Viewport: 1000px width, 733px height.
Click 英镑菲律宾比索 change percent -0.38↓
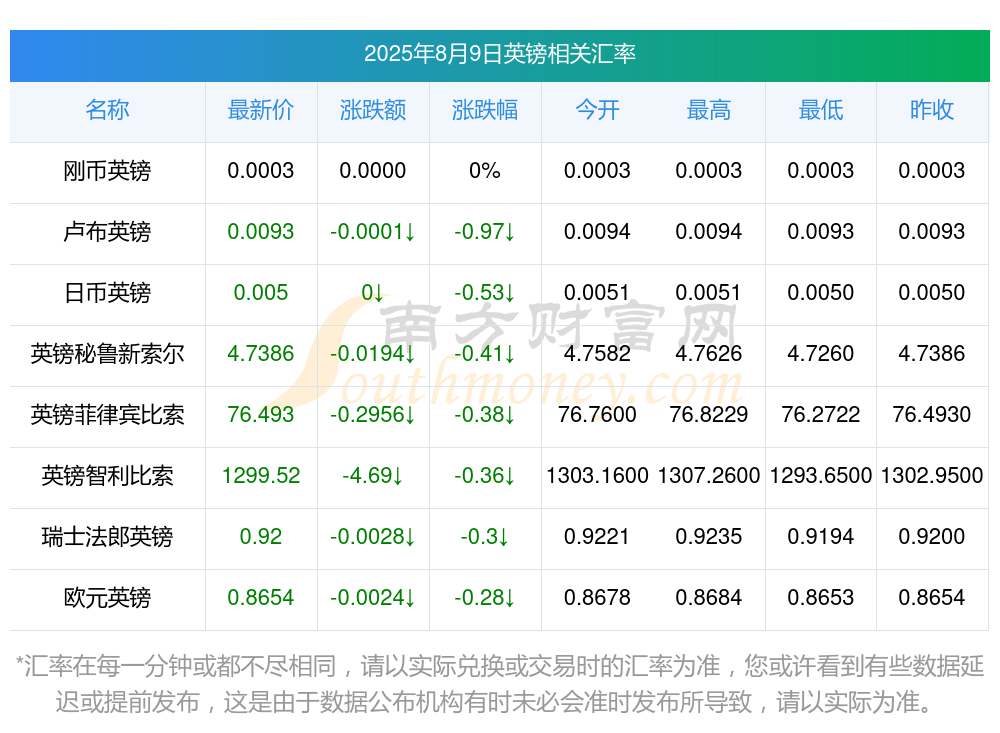coord(485,415)
